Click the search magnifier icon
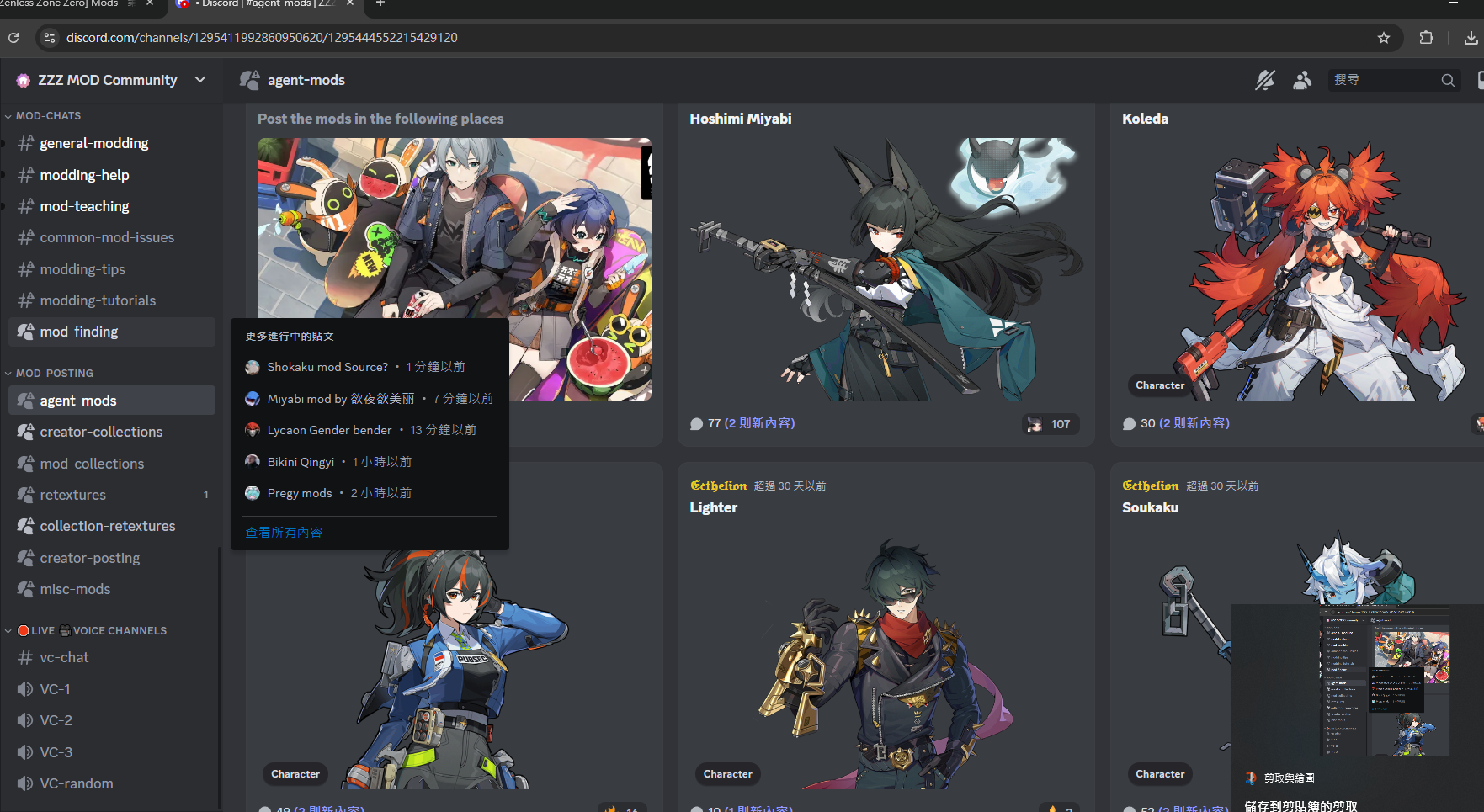Viewport: 1484px width, 812px height. point(1447,80)
